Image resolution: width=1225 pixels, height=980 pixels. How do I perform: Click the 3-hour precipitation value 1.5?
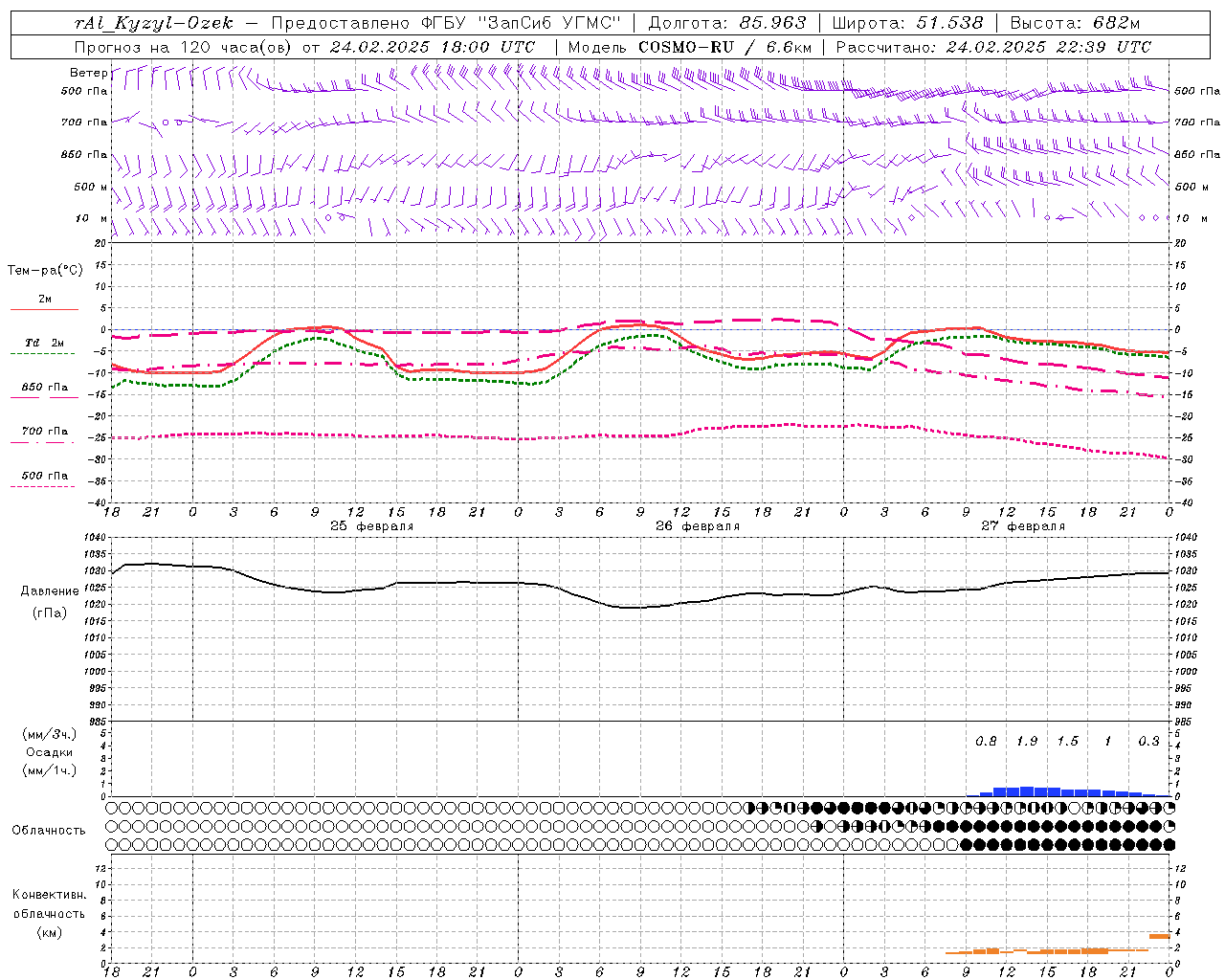(1067, 742)
